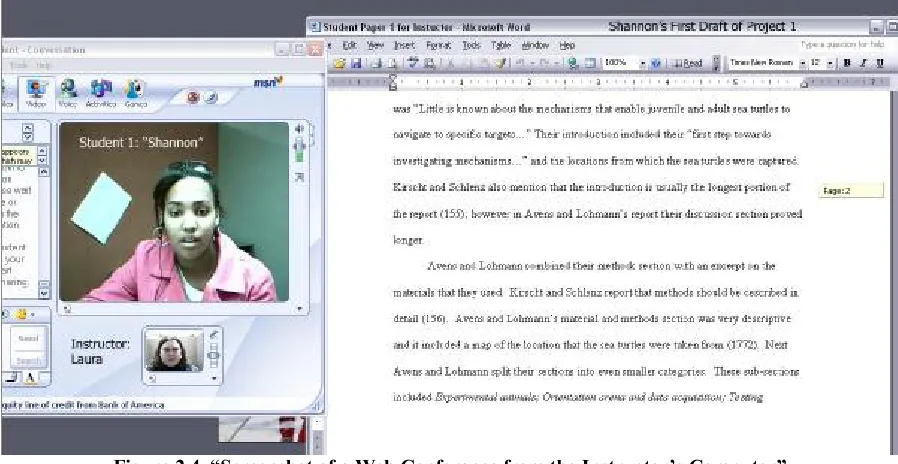Click the Tables and Borders icon

(589, 64)
